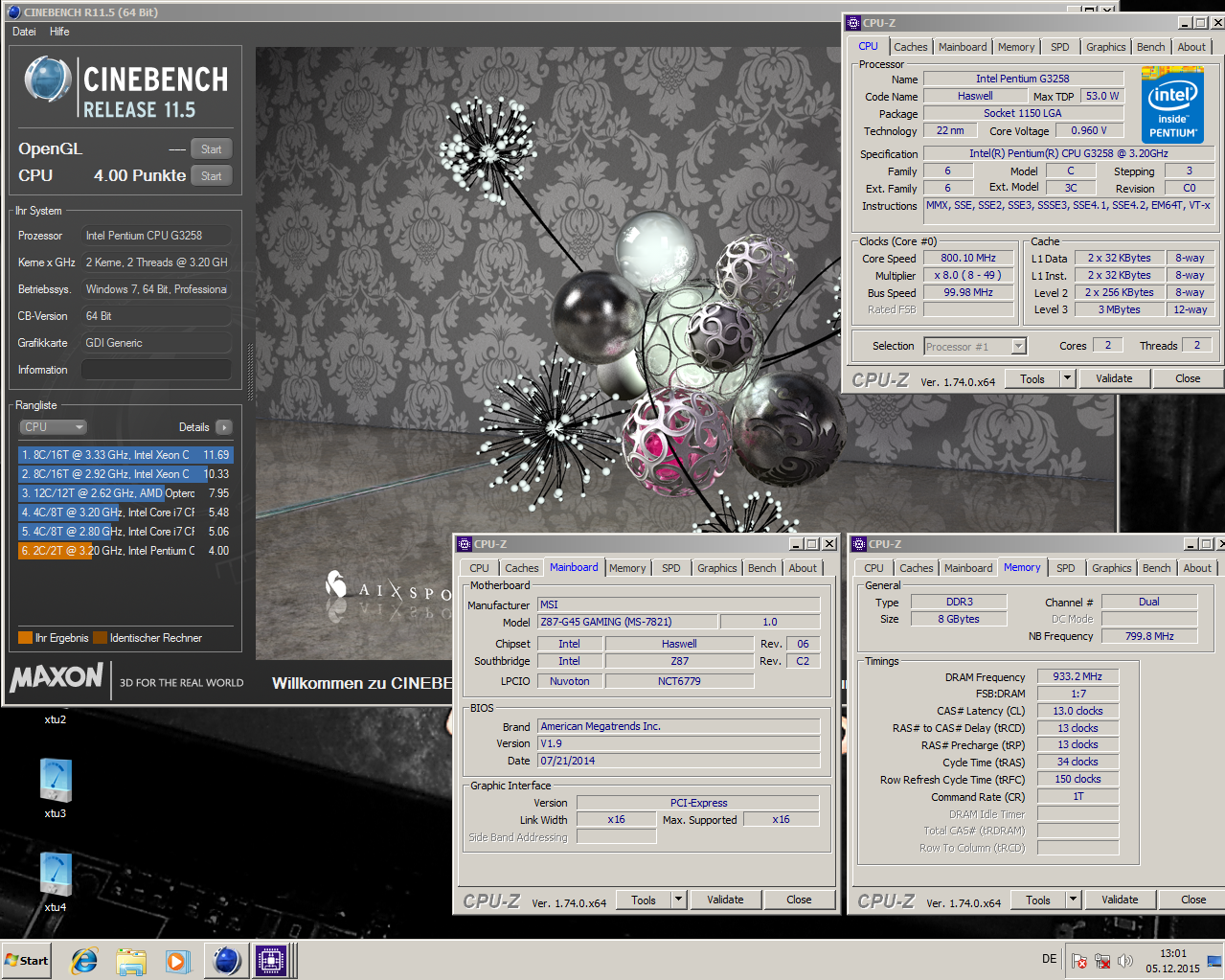Open Graphics tab in Mainboard CPU-Z window
Image resolution: width=1225 pixels, height=980 pixels.
pos(716,568)
